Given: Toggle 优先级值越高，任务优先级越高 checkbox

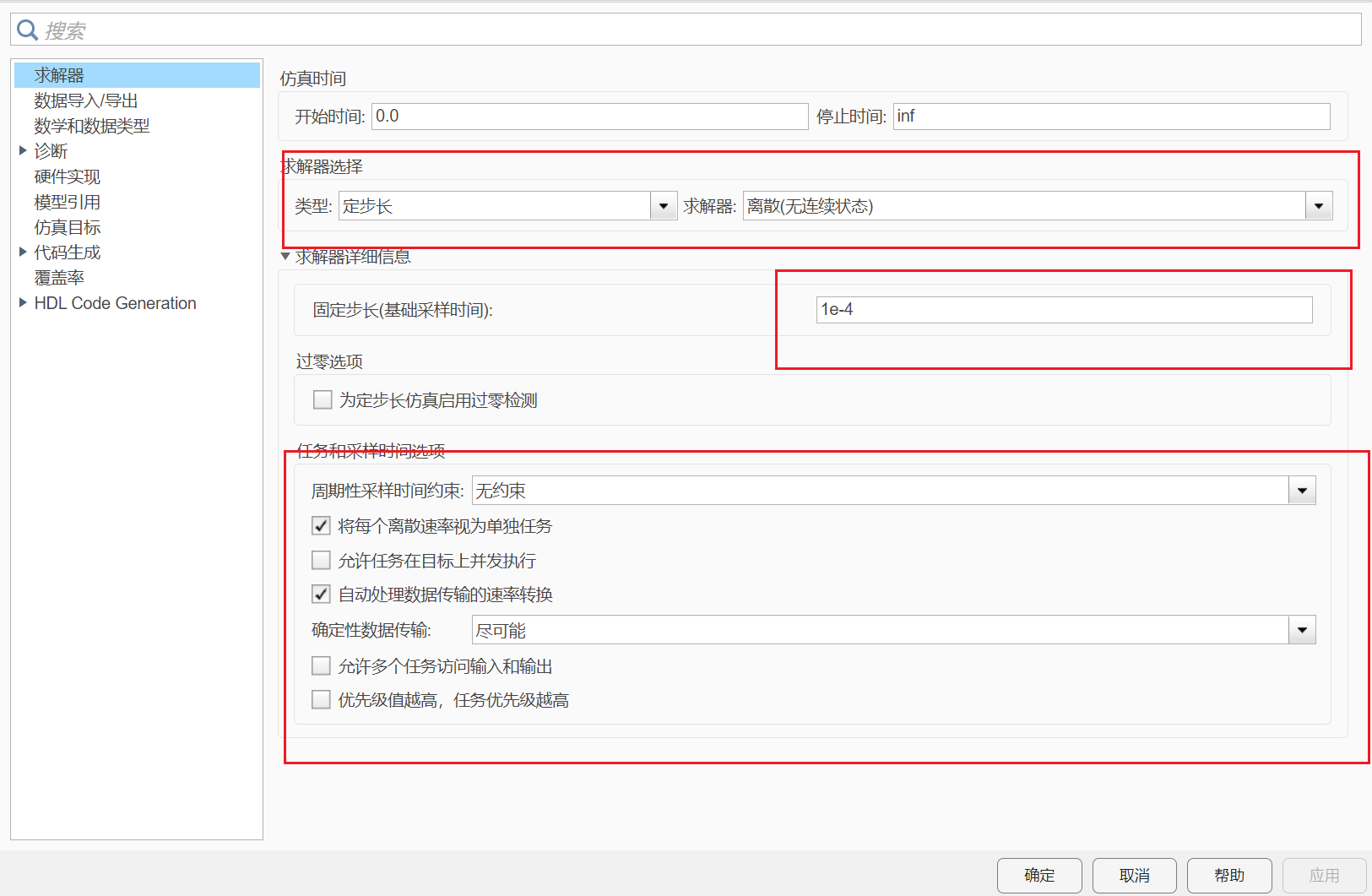Looking at the screenshot, I should tap(321, 699).
